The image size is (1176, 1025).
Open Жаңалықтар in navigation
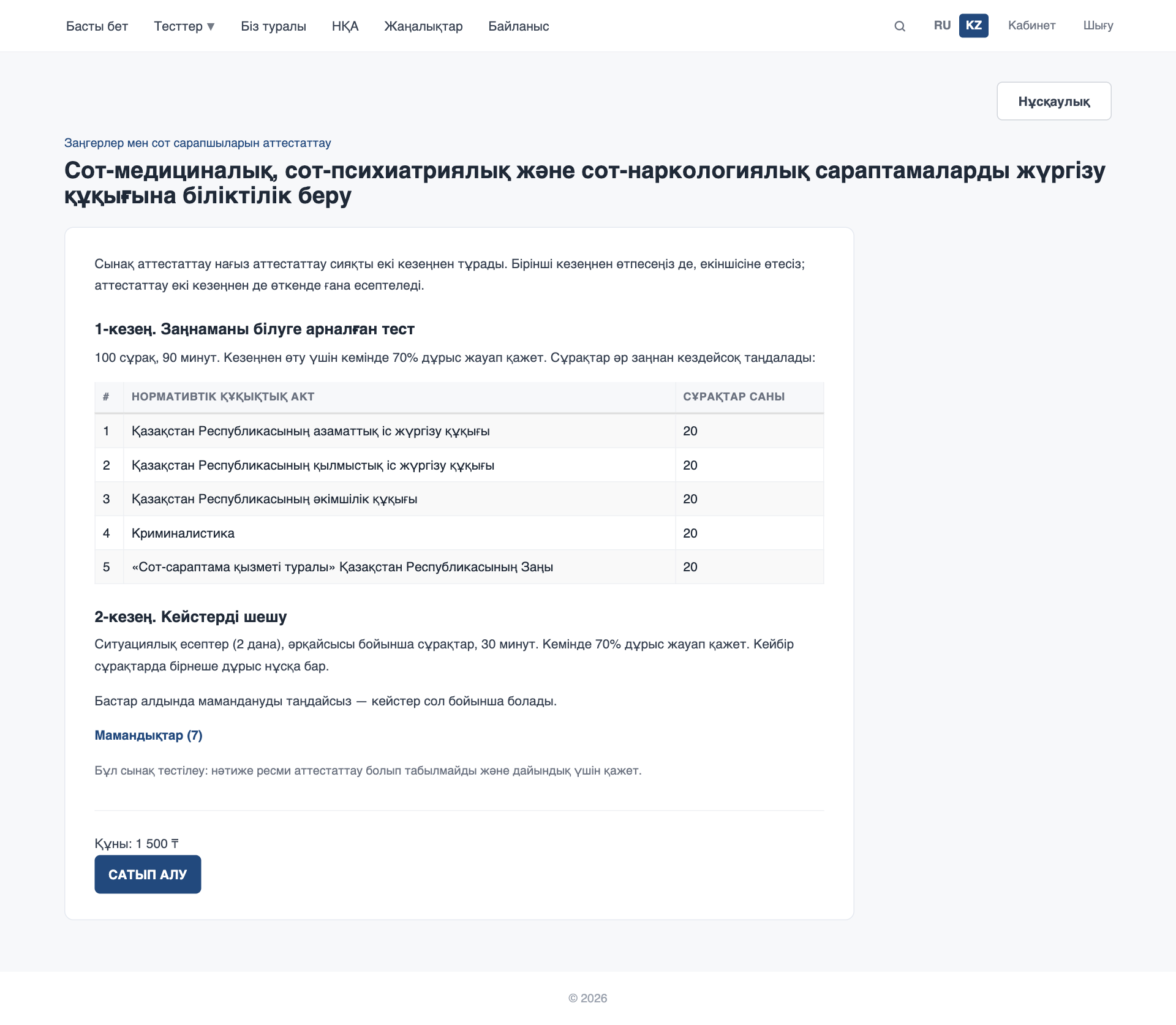(x=423, y=26)
